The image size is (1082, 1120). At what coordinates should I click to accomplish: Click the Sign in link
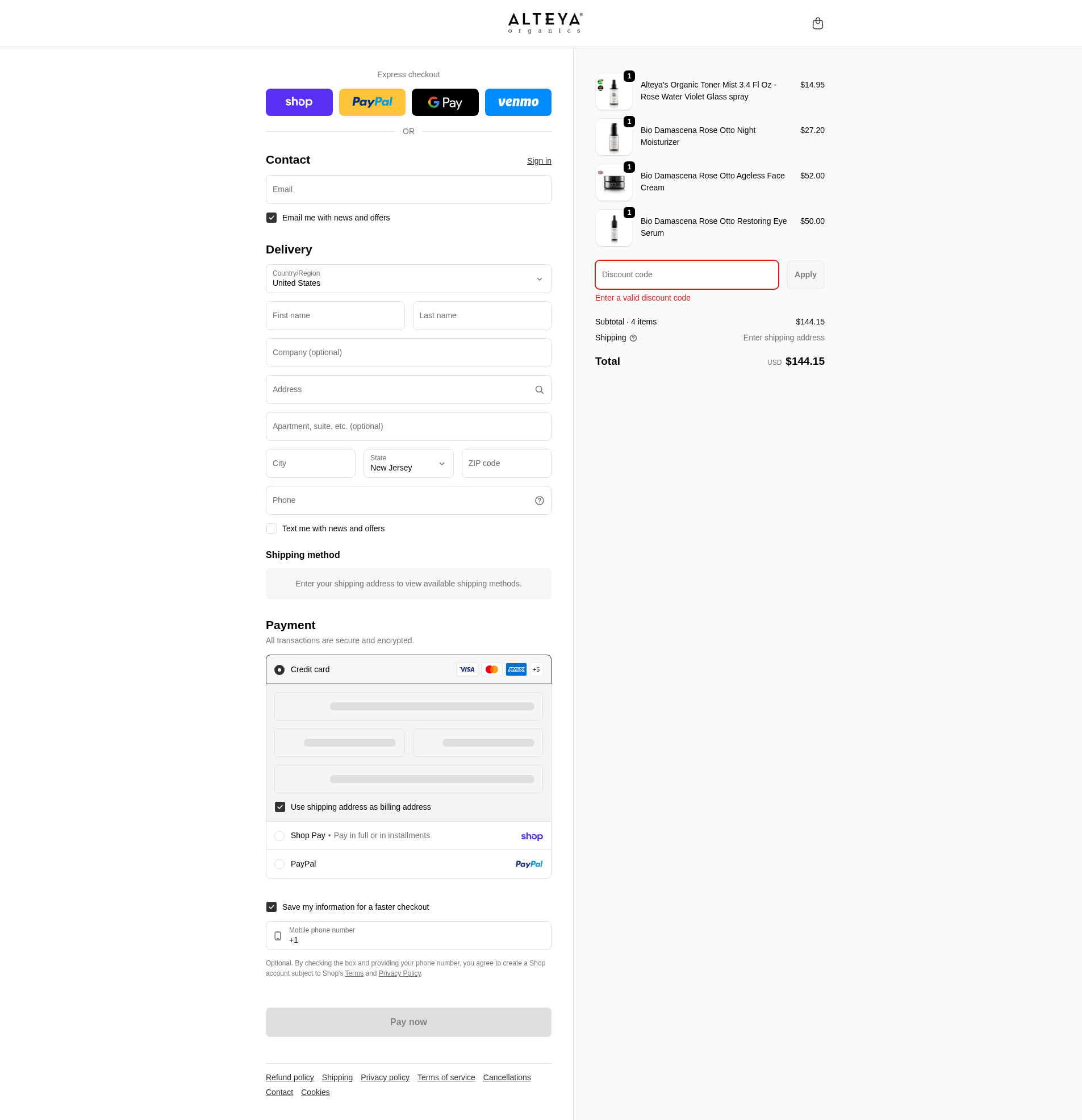point(538,161)
